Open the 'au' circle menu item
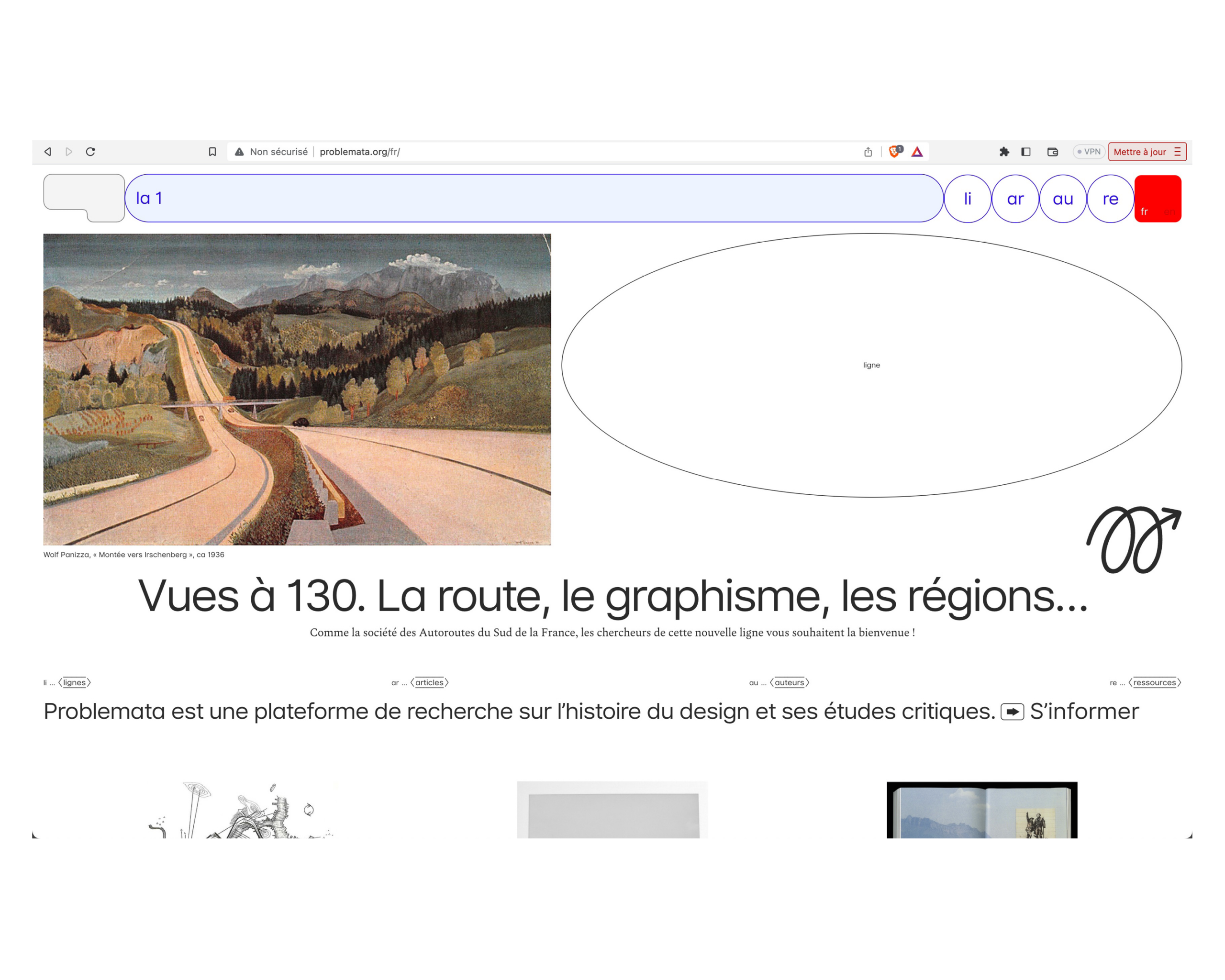Viewport: 1225px width, 980px height. click(x=1063, y=199)
